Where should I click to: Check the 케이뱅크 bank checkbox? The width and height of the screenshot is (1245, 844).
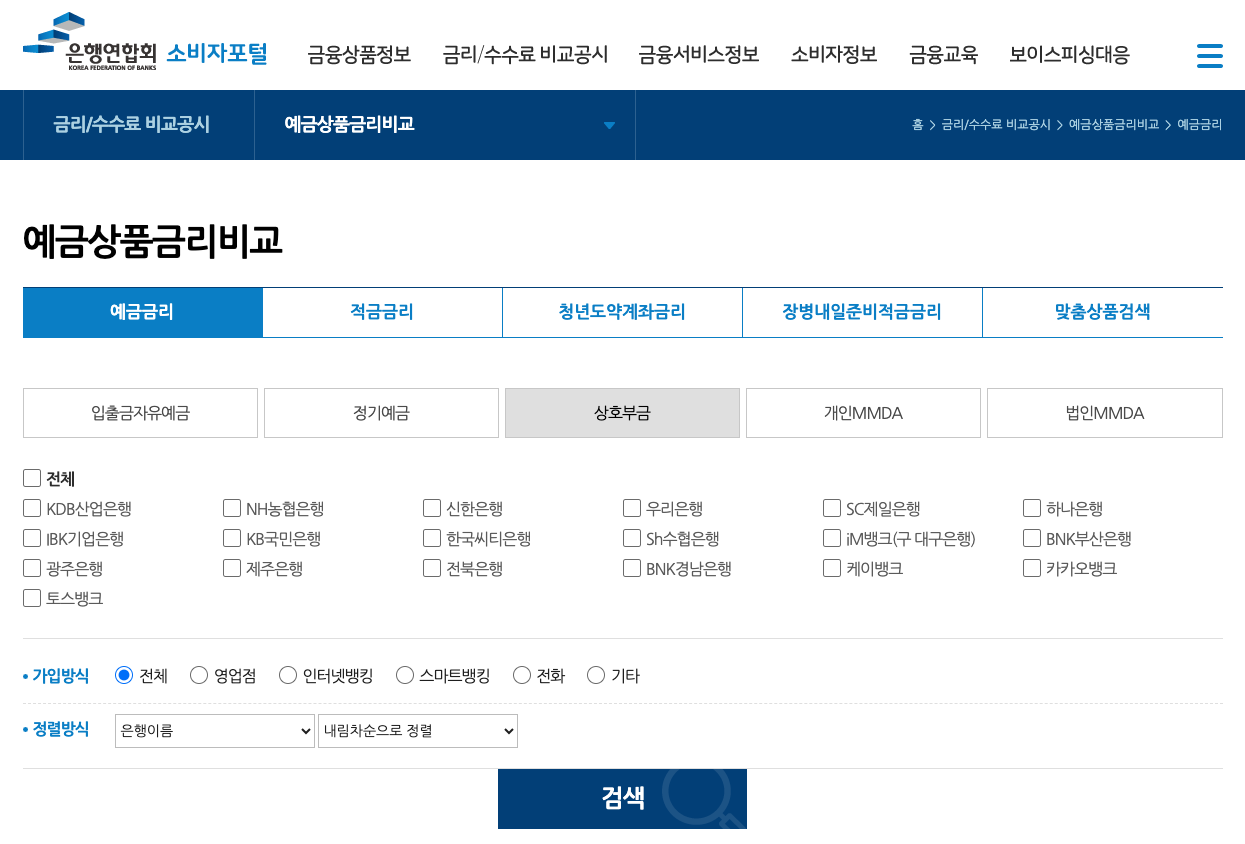831,567
